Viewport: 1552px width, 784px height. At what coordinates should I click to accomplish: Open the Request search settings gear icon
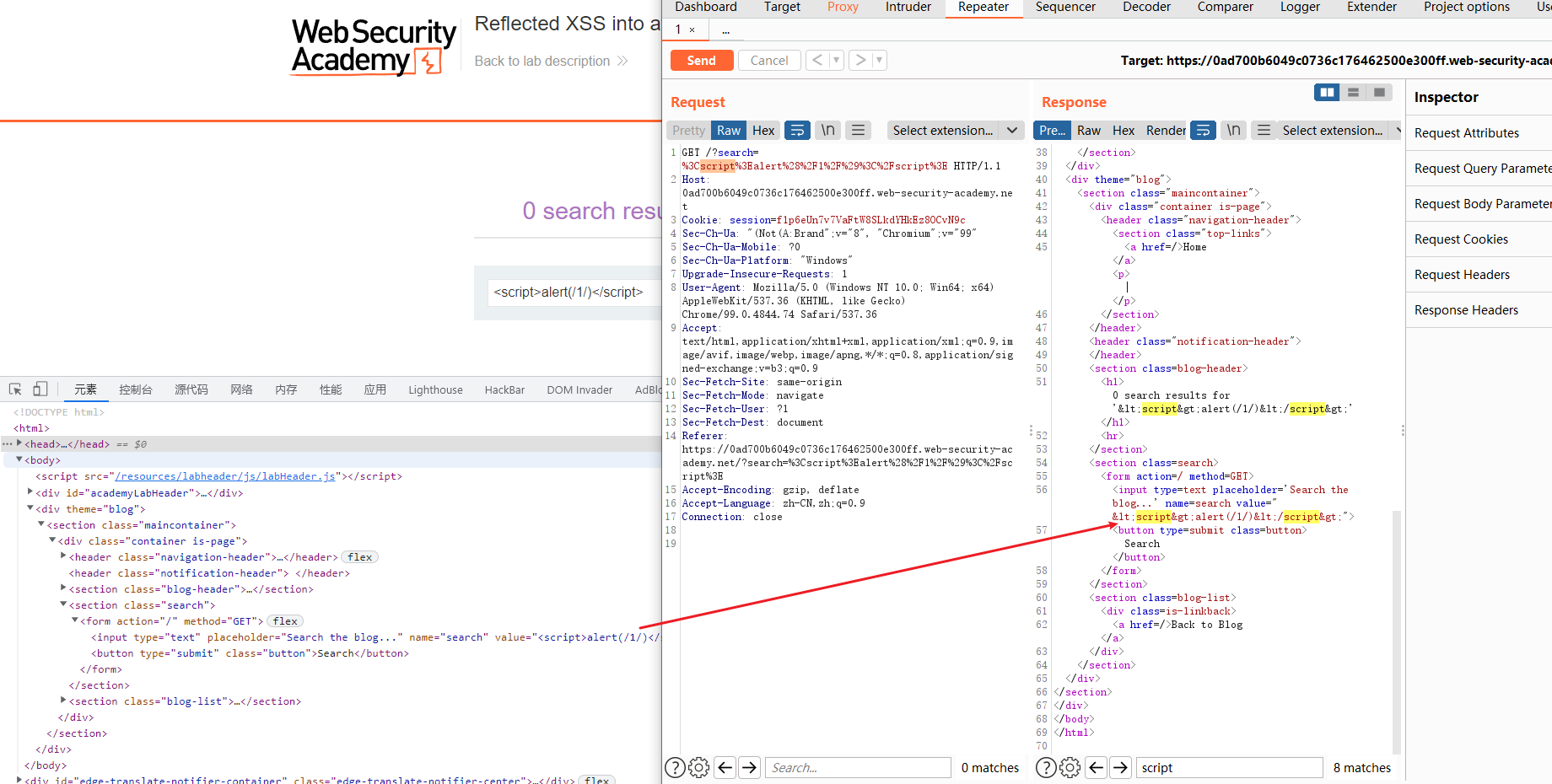(699, 767)
